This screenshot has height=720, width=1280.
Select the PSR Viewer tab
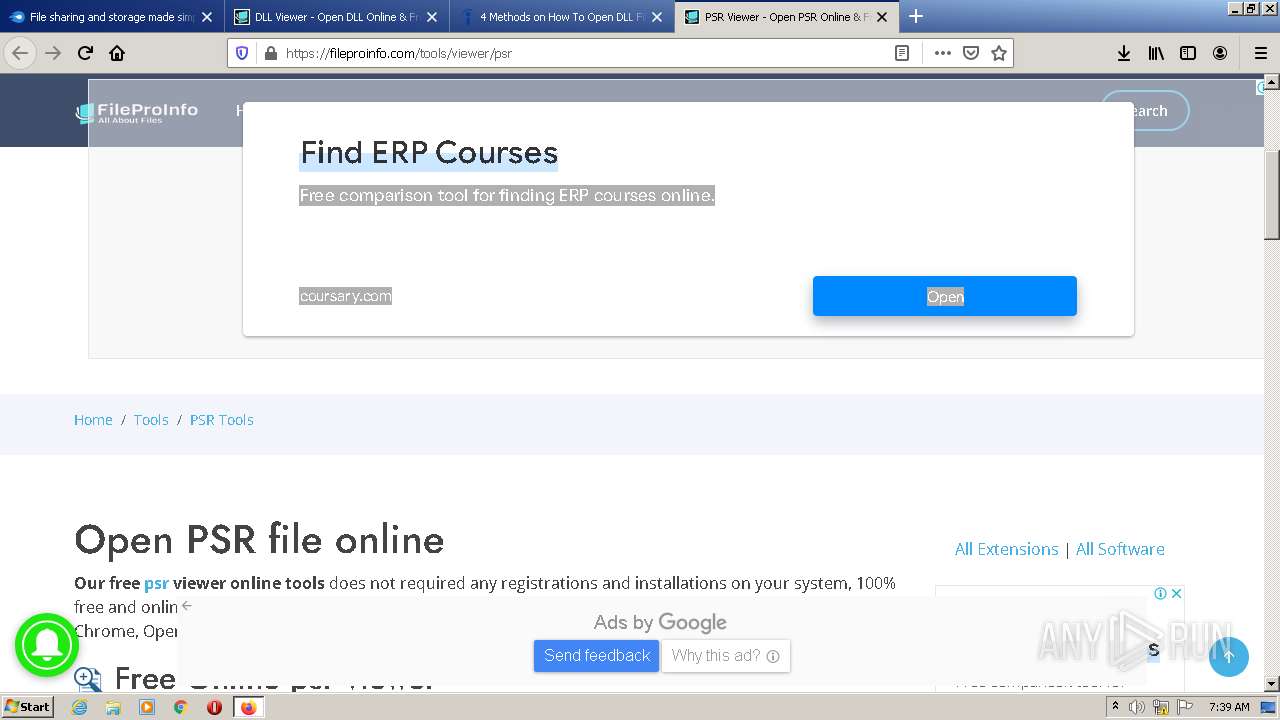point(787,17)
